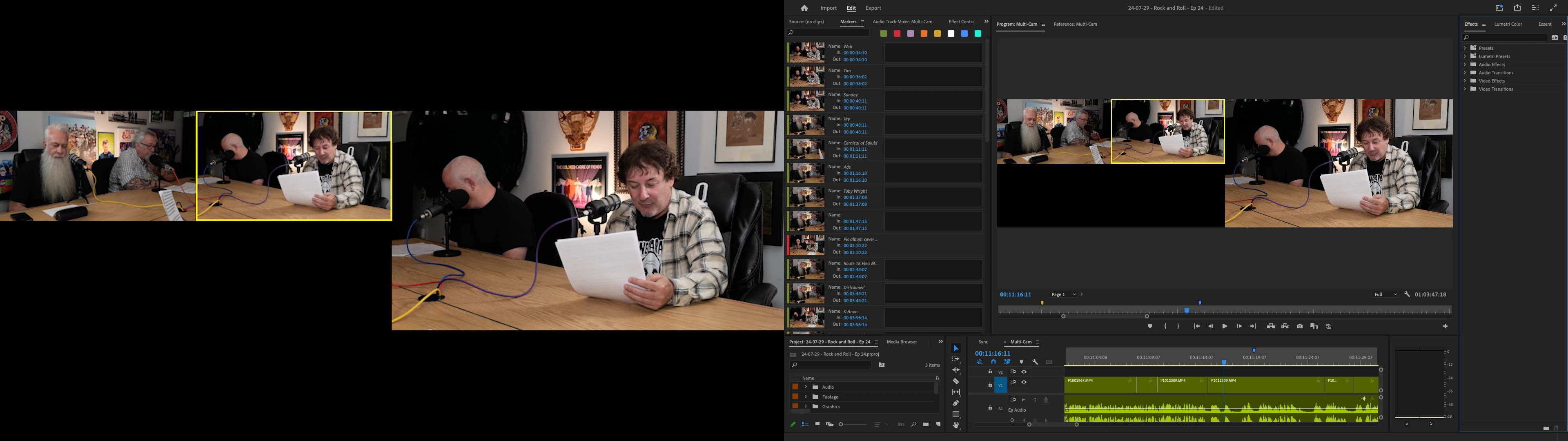
Task: Select the Hand tool
Action: (955, 425)
